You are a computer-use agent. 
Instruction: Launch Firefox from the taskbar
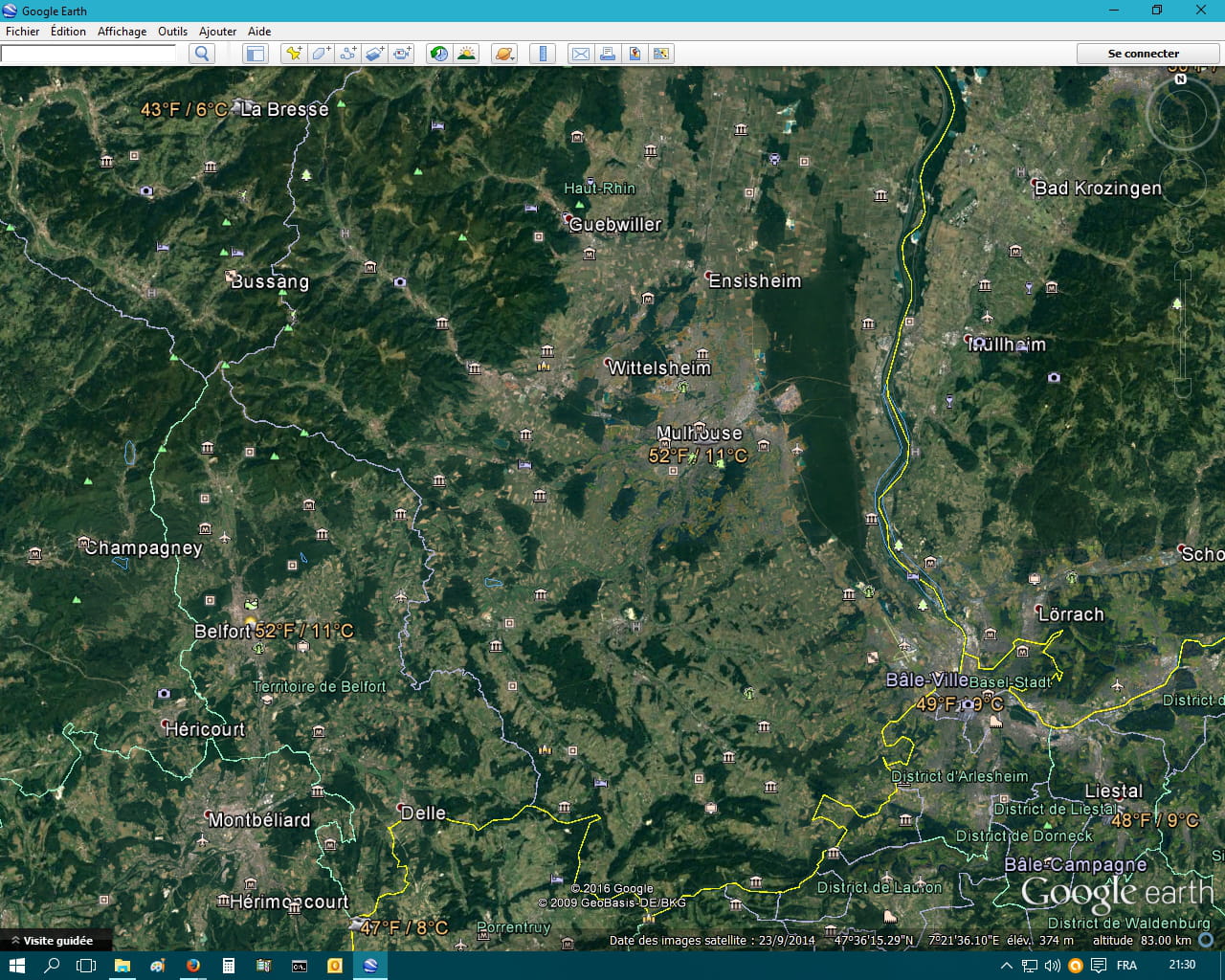(x=192, y=966)
